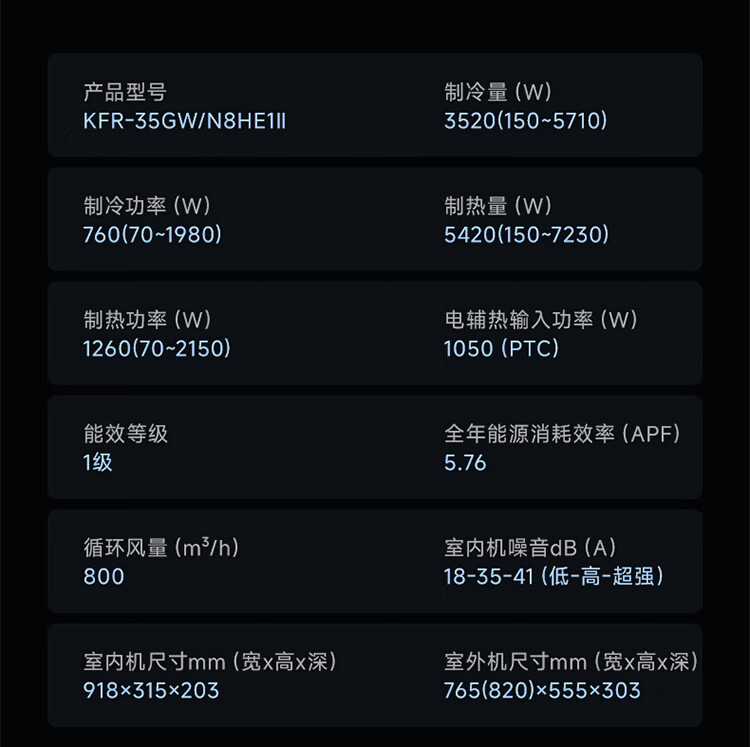Click the 能效等级 label
This screenshot has width=750, height=747.
click(125, 434)
